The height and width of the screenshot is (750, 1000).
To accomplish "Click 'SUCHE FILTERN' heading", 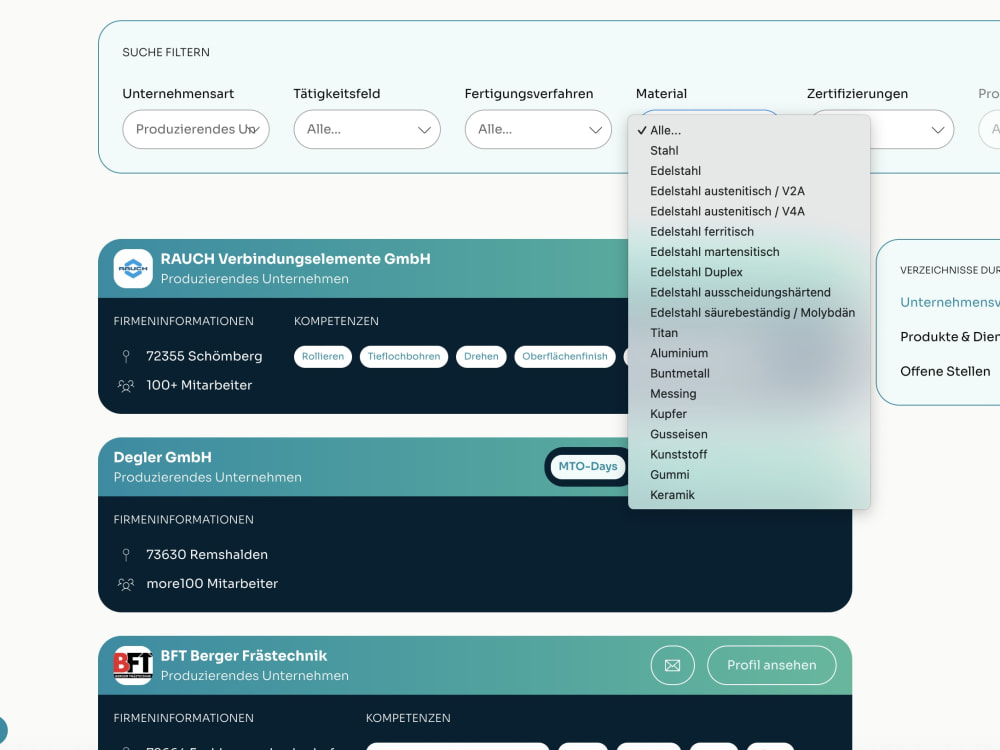I will pyautogui.click(x=166, y=52).
